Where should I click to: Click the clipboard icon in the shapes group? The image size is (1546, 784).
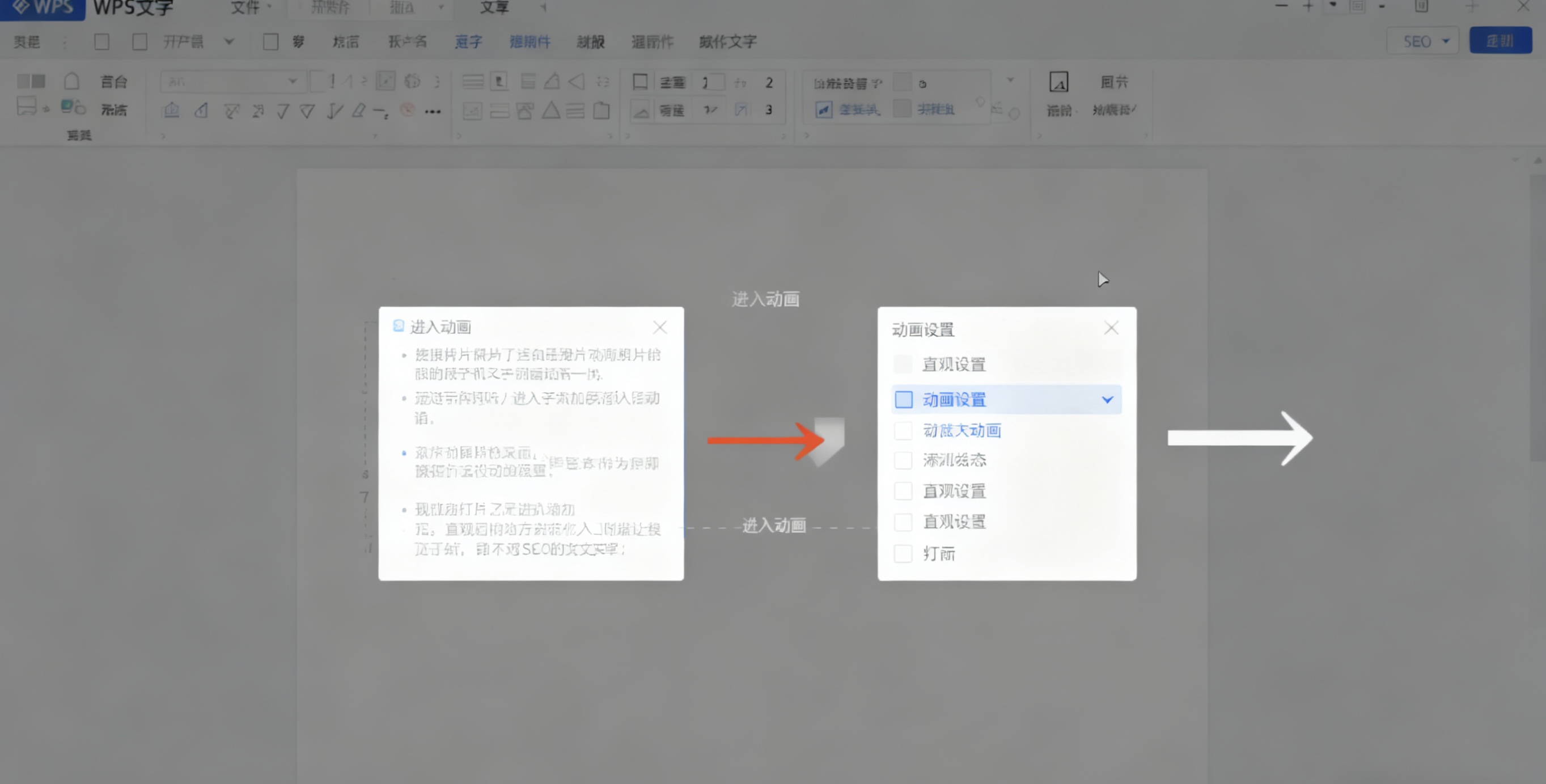coord(602,111)
